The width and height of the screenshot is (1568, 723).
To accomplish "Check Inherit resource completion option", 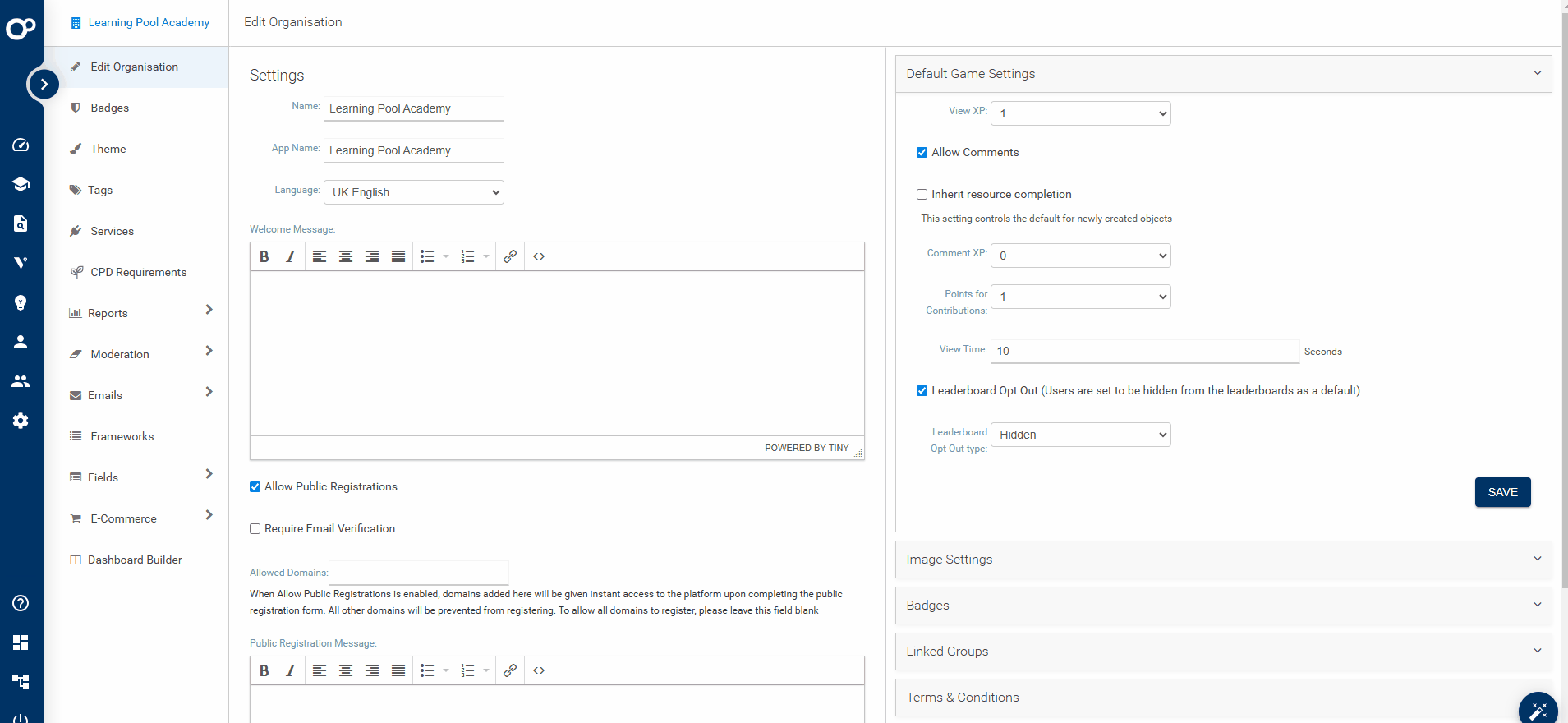I will pyautogui.click(x=922, y=195).
